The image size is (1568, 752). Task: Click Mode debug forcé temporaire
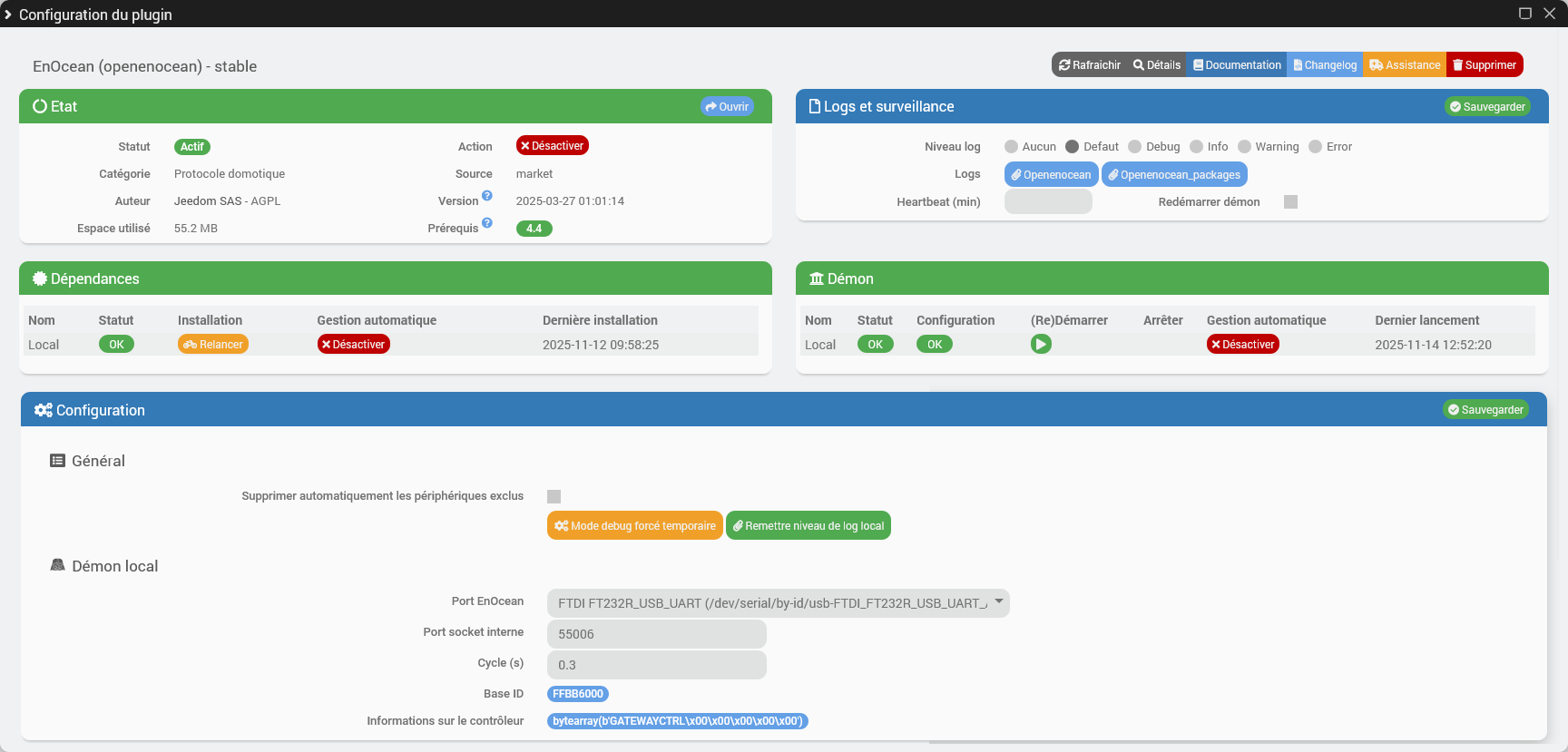click(x=635, y=526)
